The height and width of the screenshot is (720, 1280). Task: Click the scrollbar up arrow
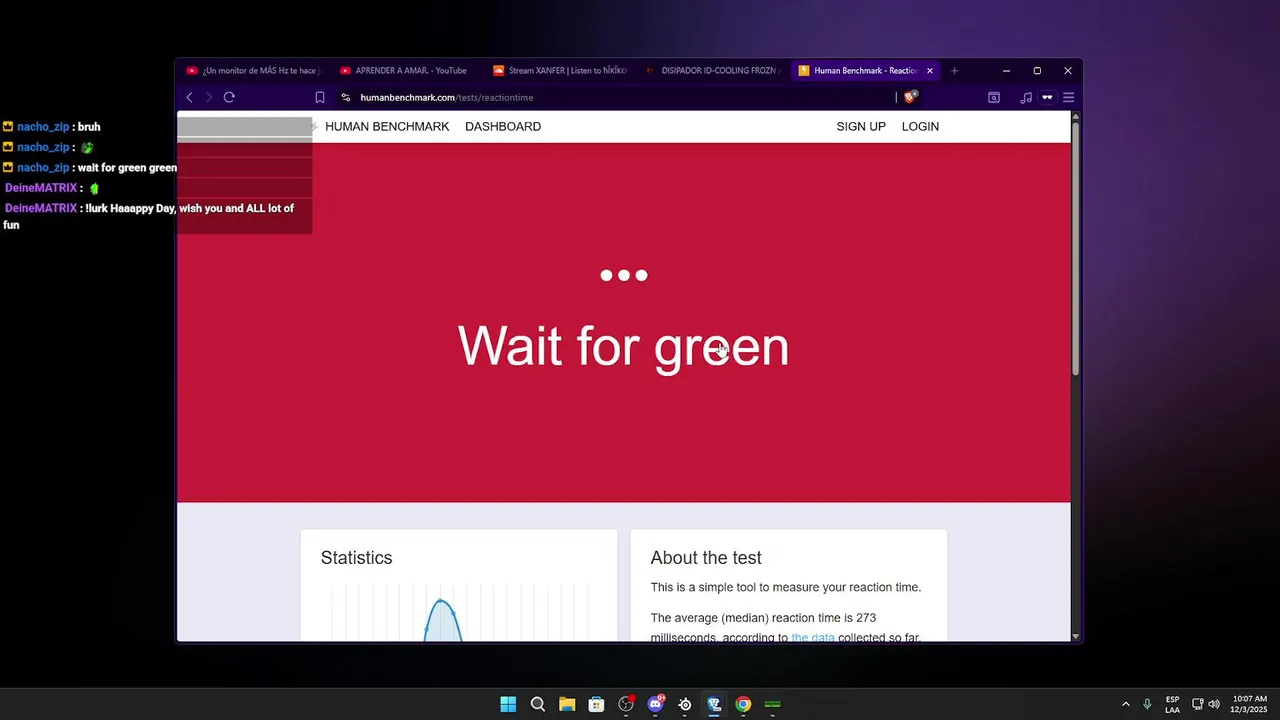(x=1075, y=116)
